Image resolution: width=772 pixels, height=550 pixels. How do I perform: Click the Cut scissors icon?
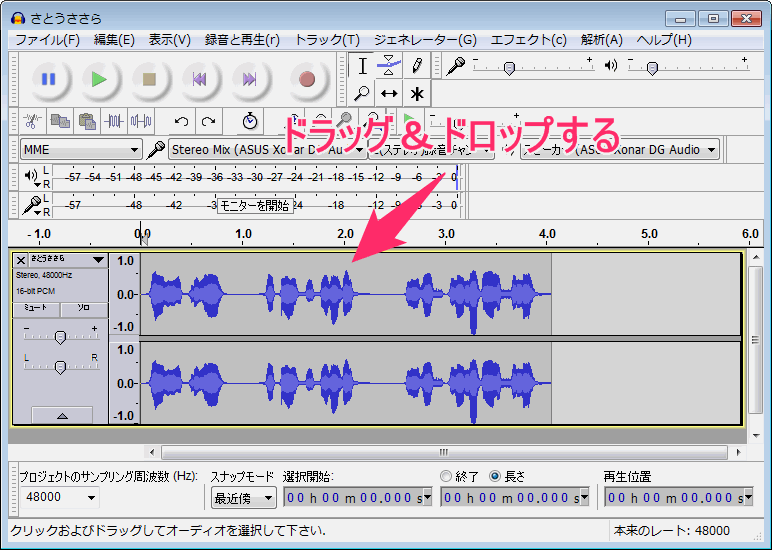point(32,121)
